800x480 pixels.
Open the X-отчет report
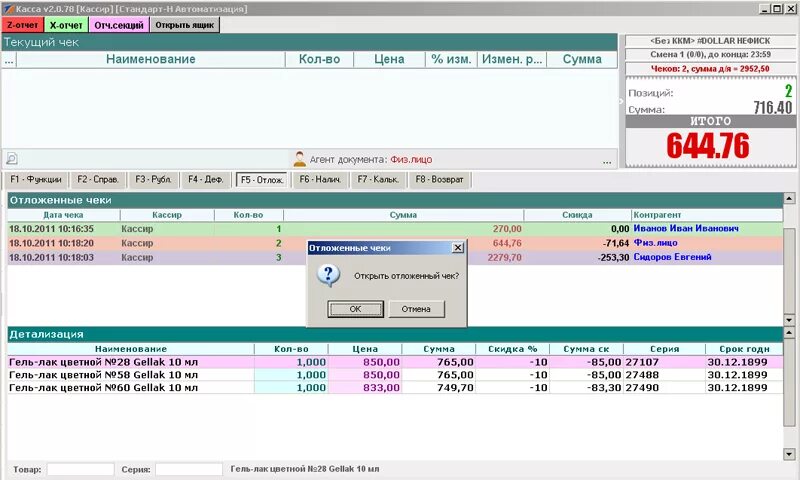tap(66, 24)
